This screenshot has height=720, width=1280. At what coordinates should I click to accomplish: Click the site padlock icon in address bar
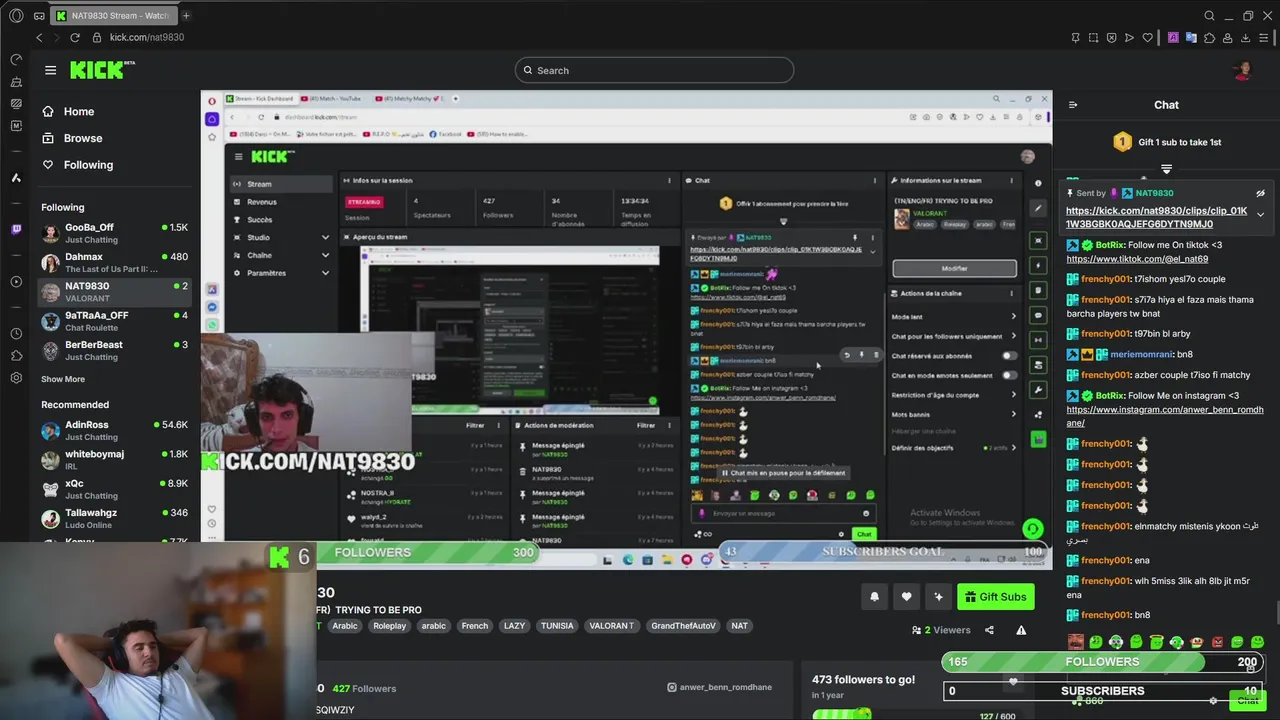click(x=97, y=37)
